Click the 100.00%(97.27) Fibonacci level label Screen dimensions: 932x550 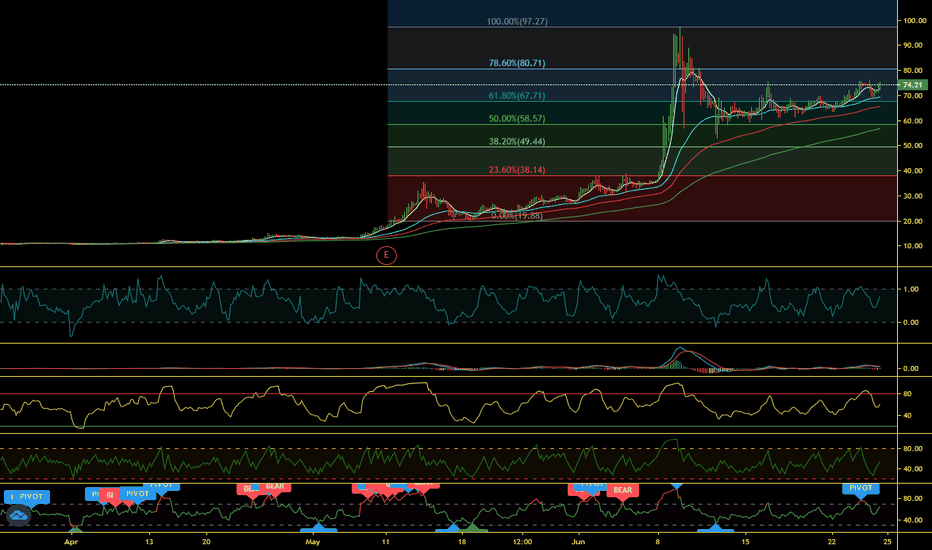[x=517, y=21]
